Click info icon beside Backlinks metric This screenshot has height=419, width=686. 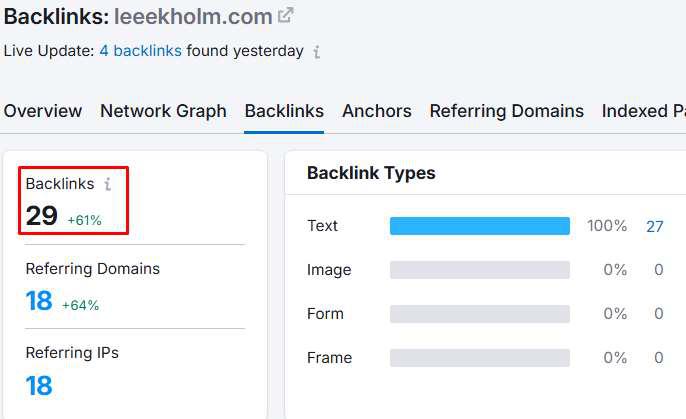pos(108,184)
